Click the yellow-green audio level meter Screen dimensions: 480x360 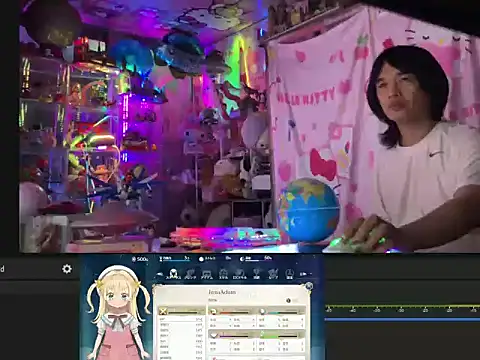pyautogui.click(x=402, y=306)
